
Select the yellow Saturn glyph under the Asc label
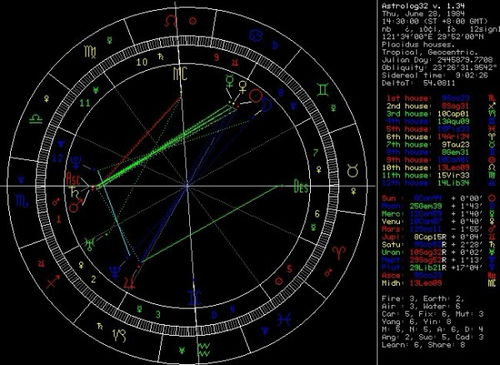click(73, 192)
